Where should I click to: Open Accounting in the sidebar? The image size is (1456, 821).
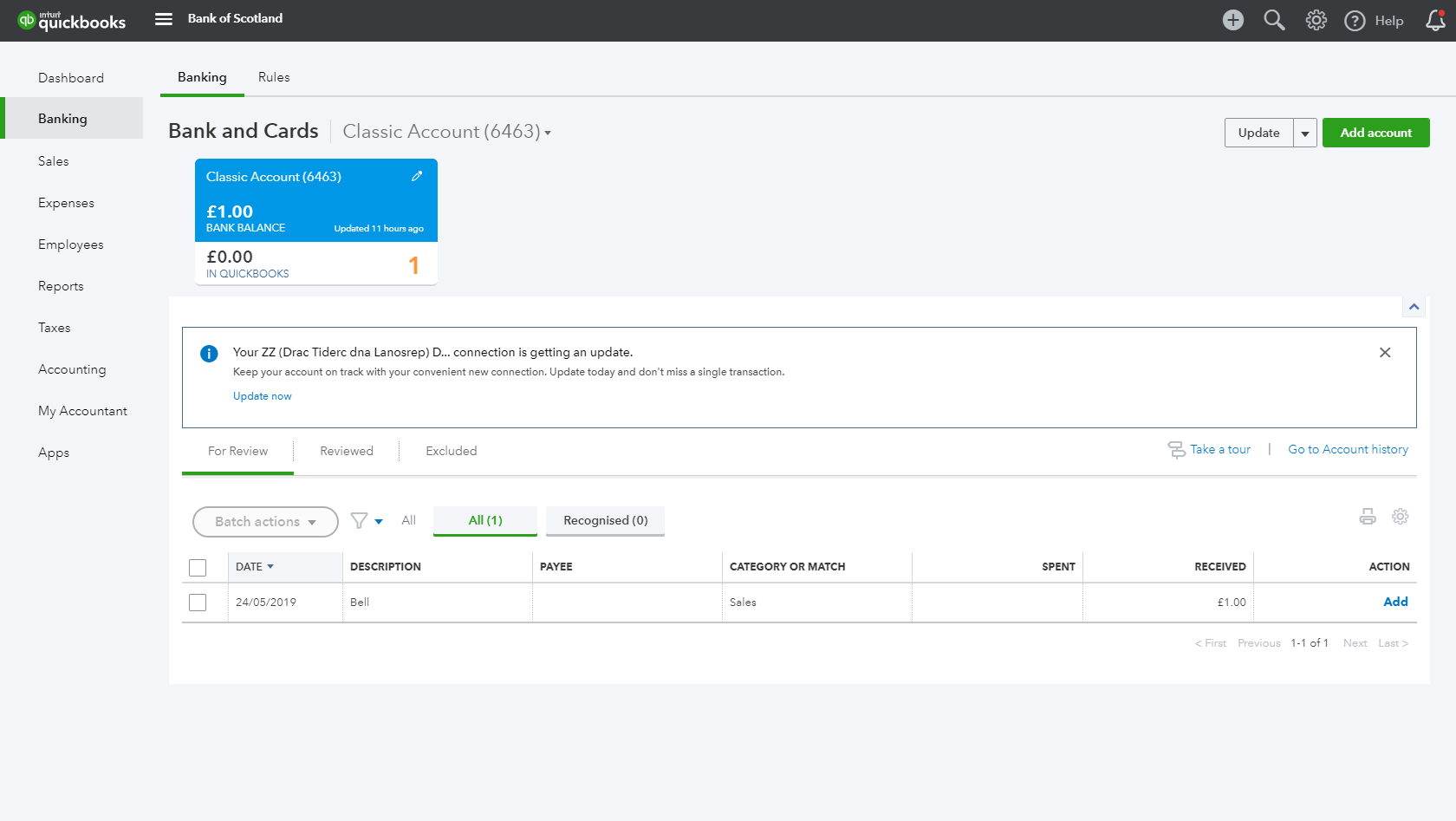tap(72, 369)
